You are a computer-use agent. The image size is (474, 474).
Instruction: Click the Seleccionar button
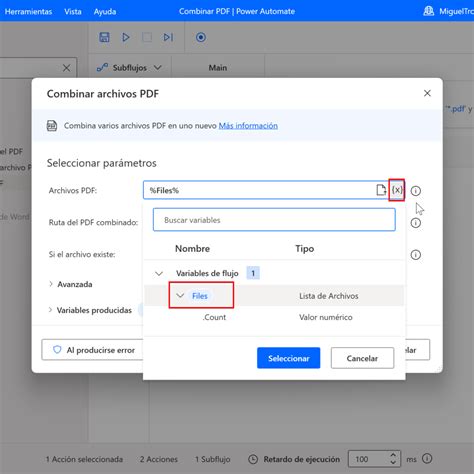(x=289, y=358)
